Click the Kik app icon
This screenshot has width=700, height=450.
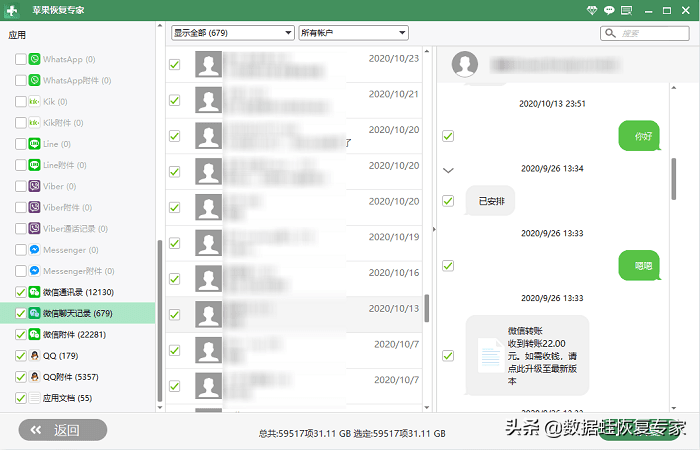[34, 101]
